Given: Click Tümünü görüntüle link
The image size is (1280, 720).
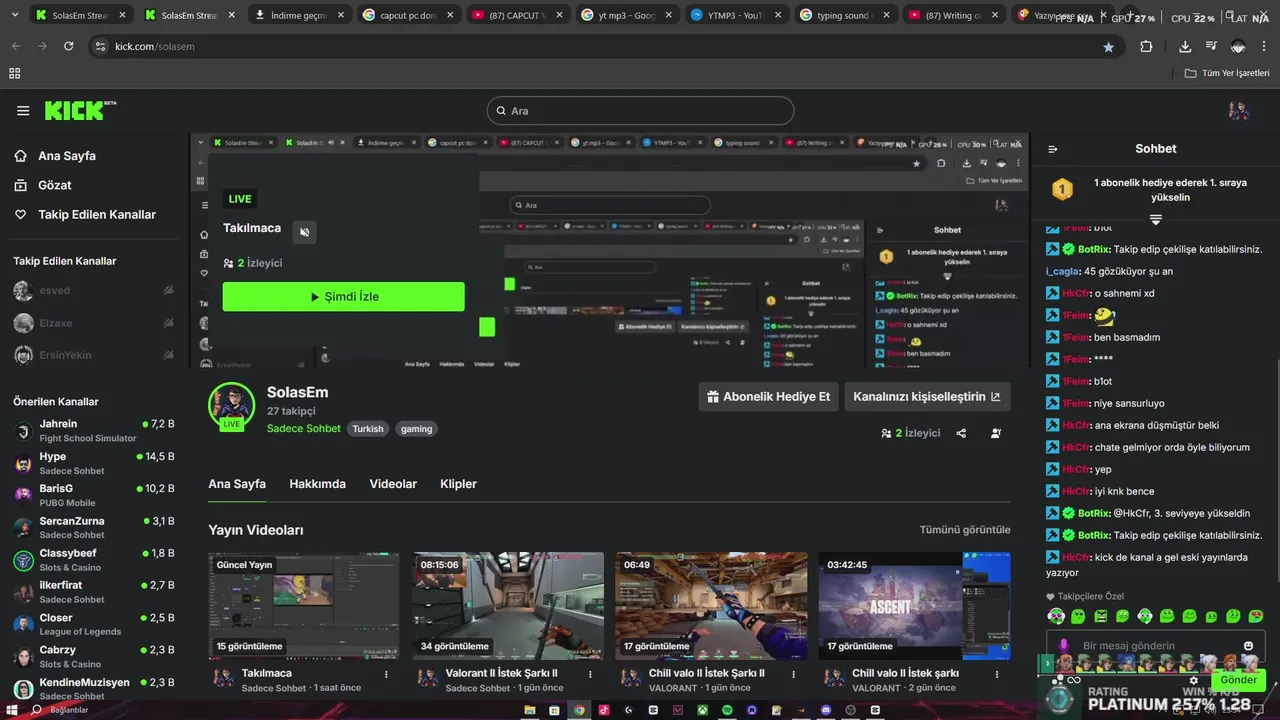Looking at the screenshot, I should coord(965,530).
